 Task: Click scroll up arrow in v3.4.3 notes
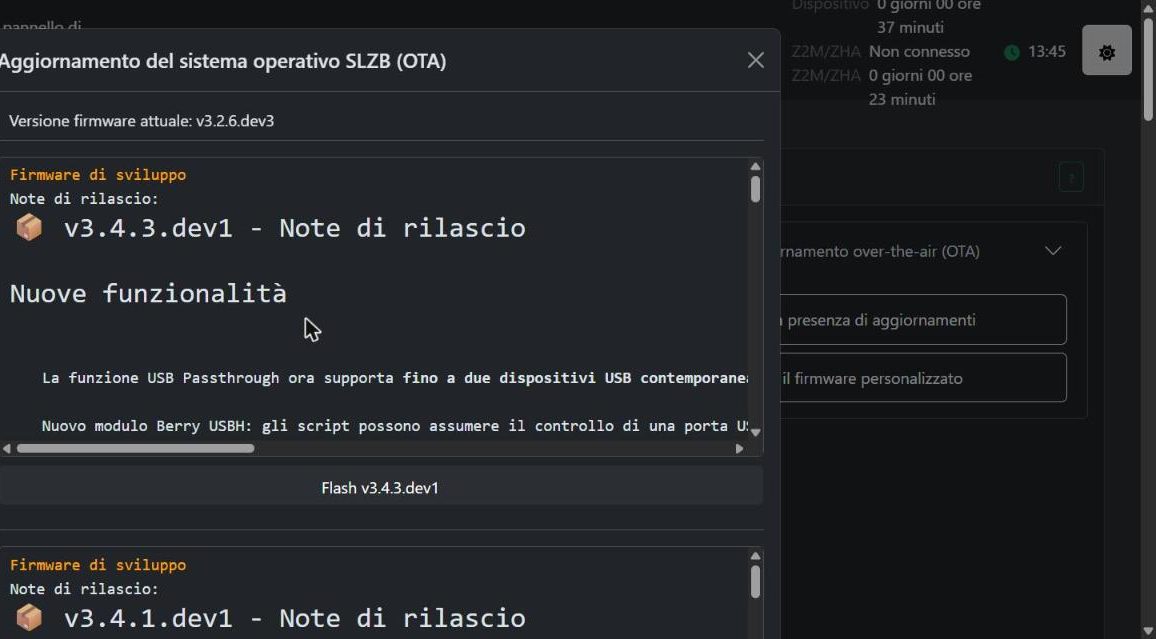(755, 167)
